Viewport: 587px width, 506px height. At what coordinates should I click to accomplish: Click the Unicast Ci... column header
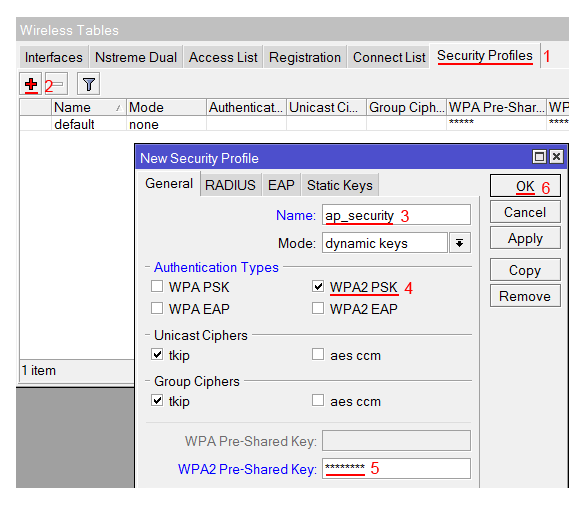click(326, 107)
